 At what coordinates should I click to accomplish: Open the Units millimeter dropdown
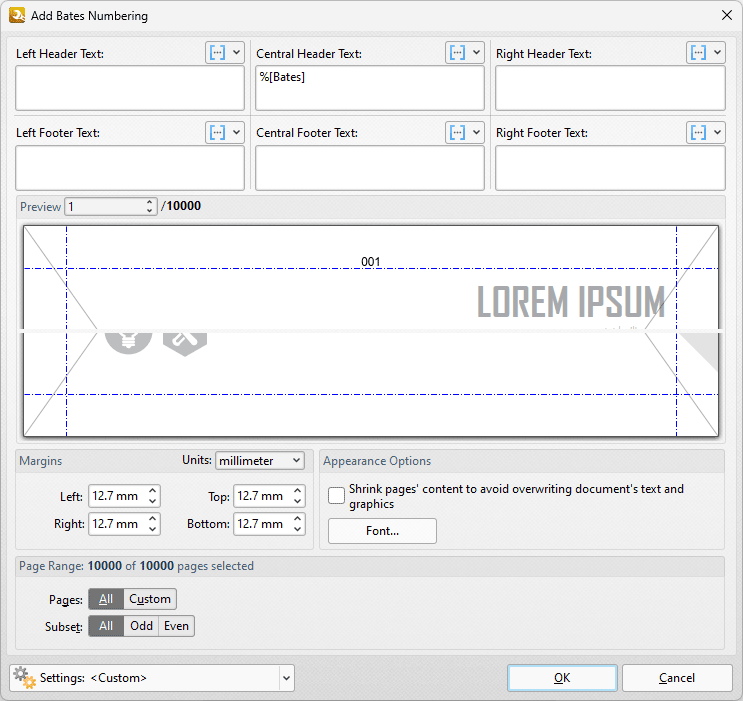tap(260, 461)
